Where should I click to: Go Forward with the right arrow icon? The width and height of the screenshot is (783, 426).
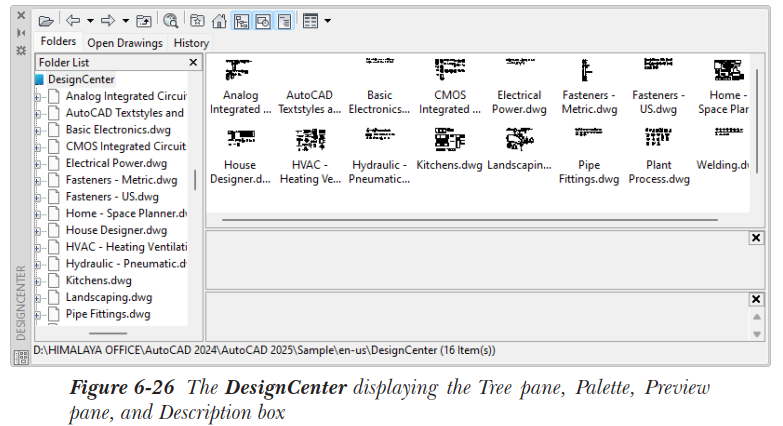pos(108,20)
